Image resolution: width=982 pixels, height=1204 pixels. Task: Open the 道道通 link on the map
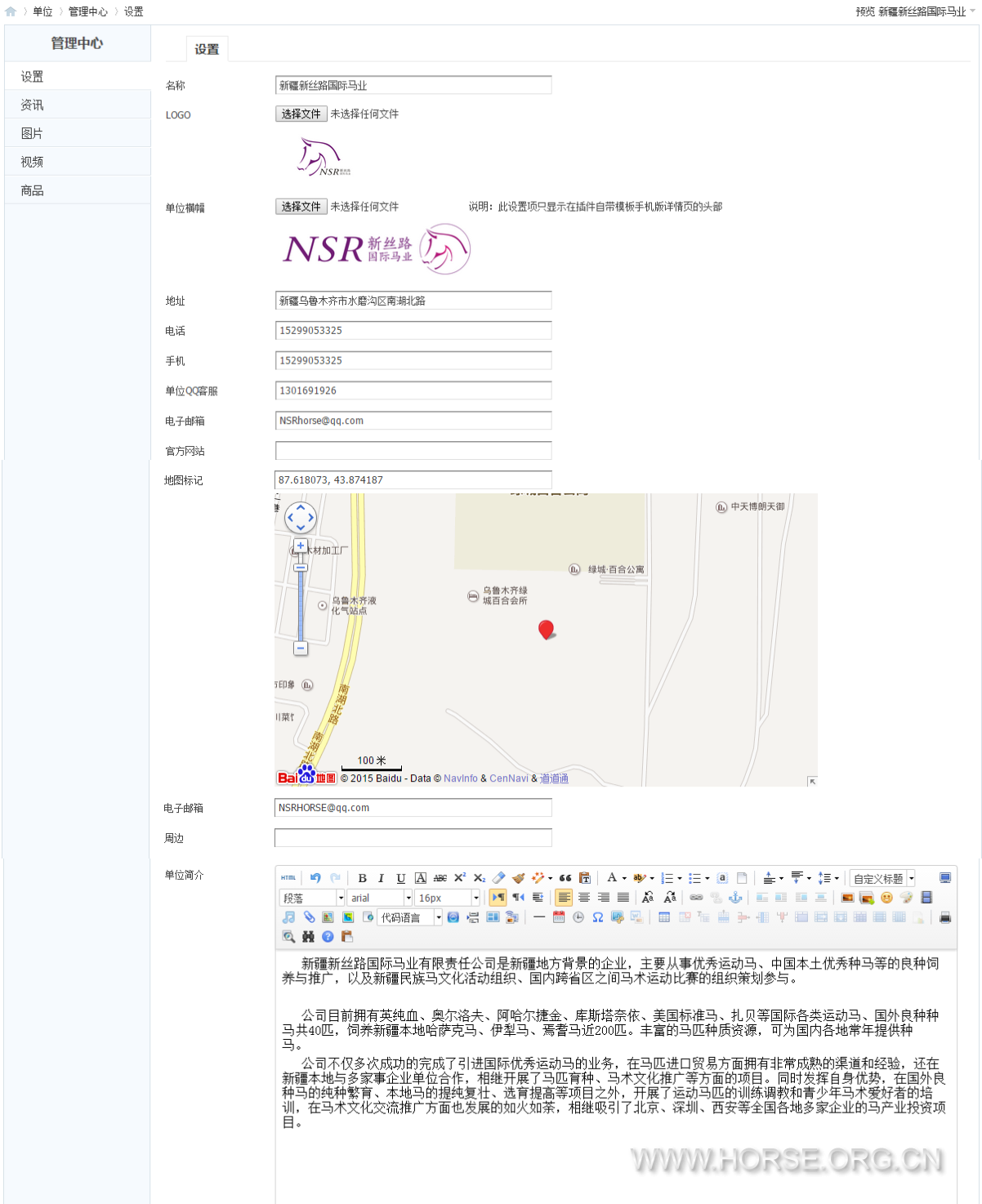pyautogui.click(x=554, y=778)
